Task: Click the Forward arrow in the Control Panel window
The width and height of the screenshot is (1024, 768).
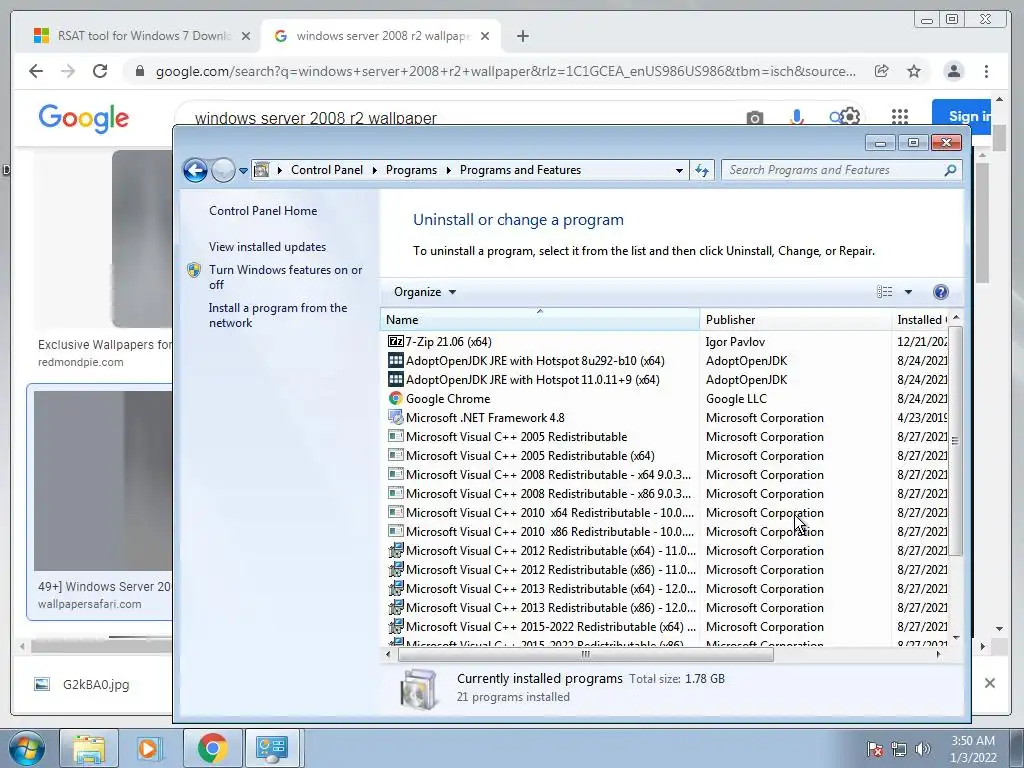Action: (223, 170)
